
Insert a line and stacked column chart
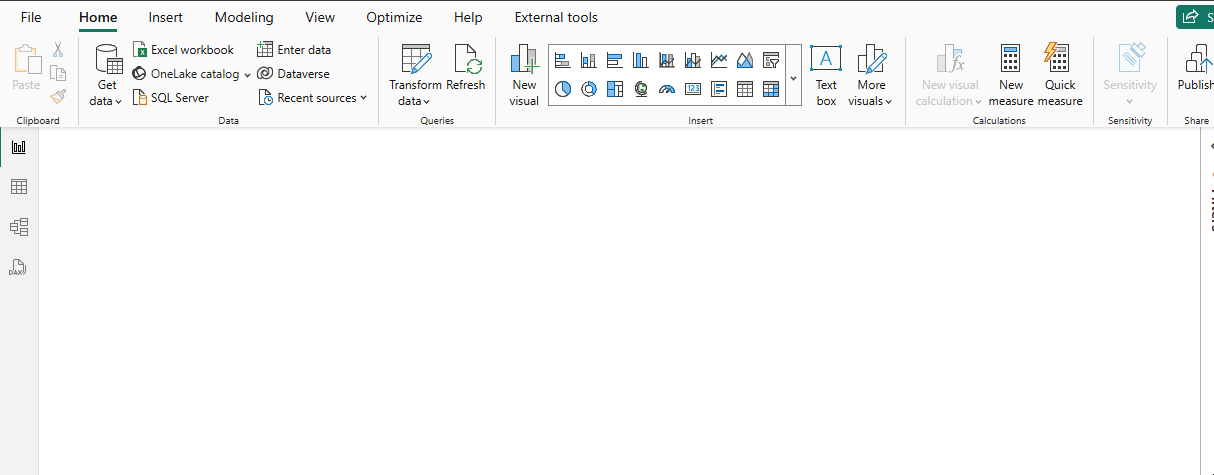tap(666, 60)
